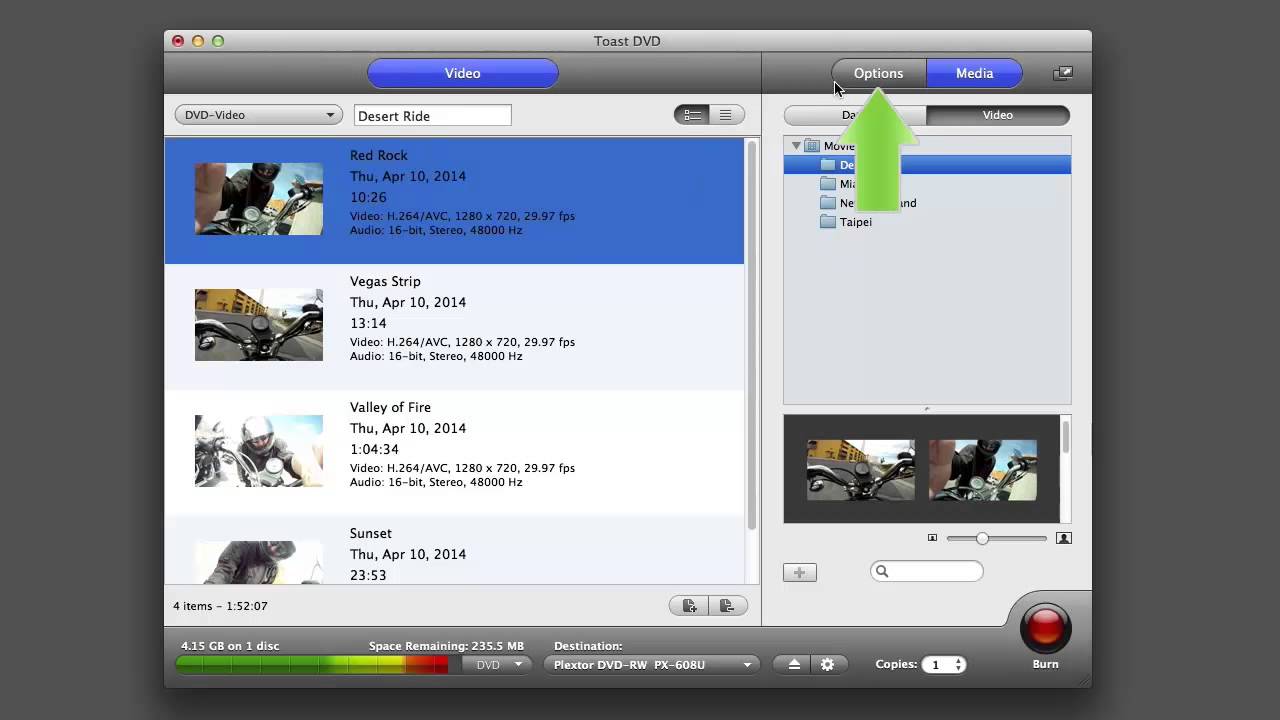Click the 23:53 duration of Sunset
1280x720 pixels.
point(368,576)
